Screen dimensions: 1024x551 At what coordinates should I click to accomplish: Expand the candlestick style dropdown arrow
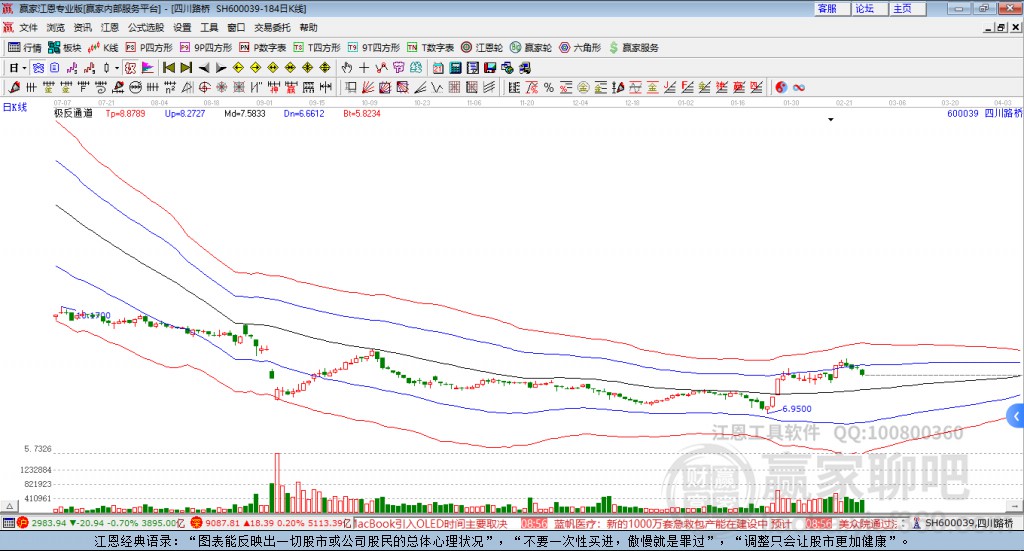coord(117,68)
